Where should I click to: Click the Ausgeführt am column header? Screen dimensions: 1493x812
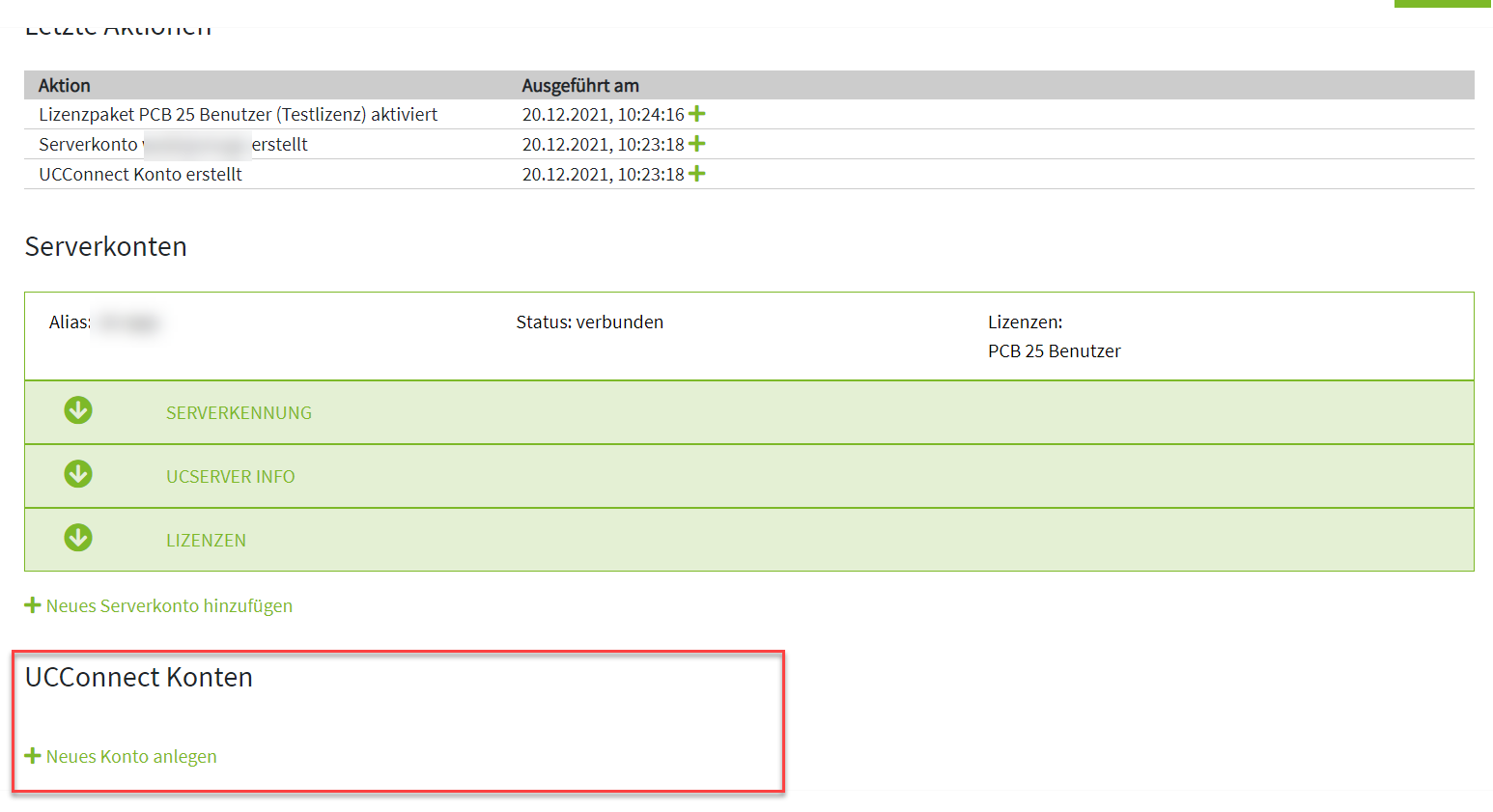tap(580, 86)
